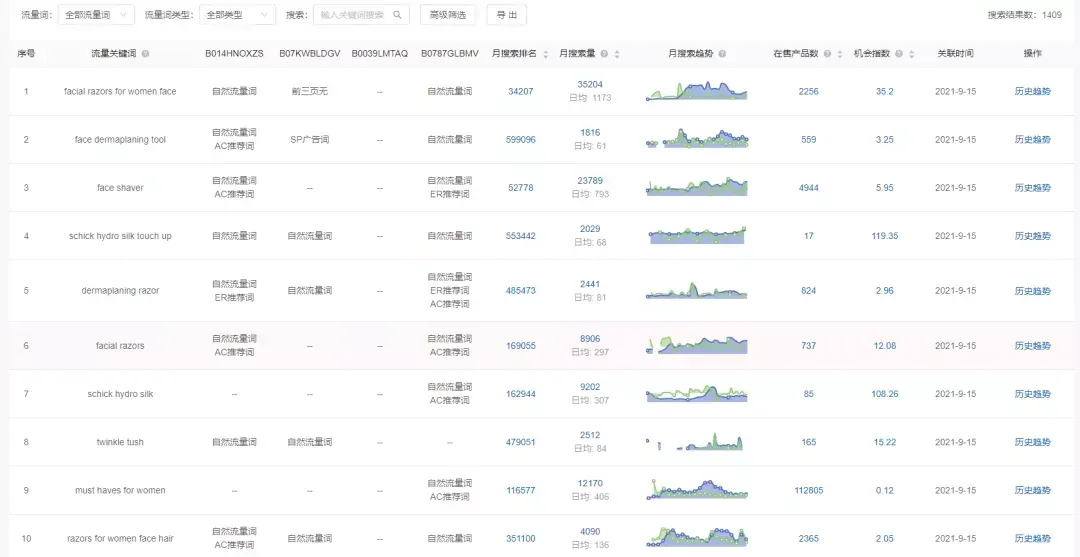Open 历史趋势 for twinkle tush row

coord(1032,442)
